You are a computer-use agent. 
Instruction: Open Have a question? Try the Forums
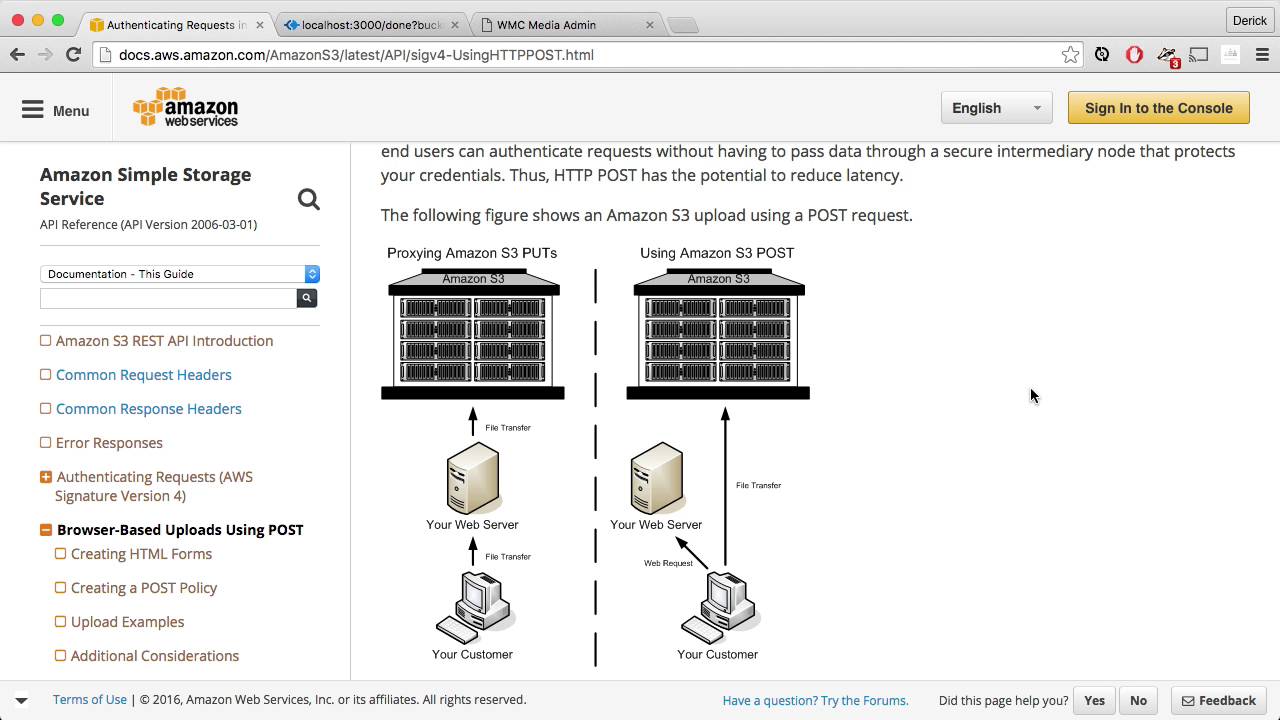coord(815,700)
